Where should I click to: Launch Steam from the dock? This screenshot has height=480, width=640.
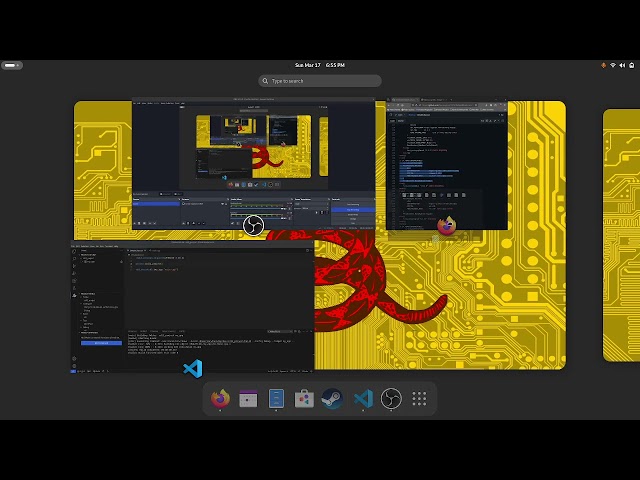[332, 398]
